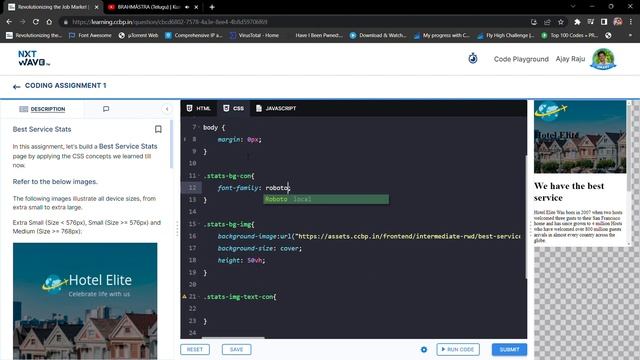Click the Save button
640x360 pixels.
(x=236, y=349)
